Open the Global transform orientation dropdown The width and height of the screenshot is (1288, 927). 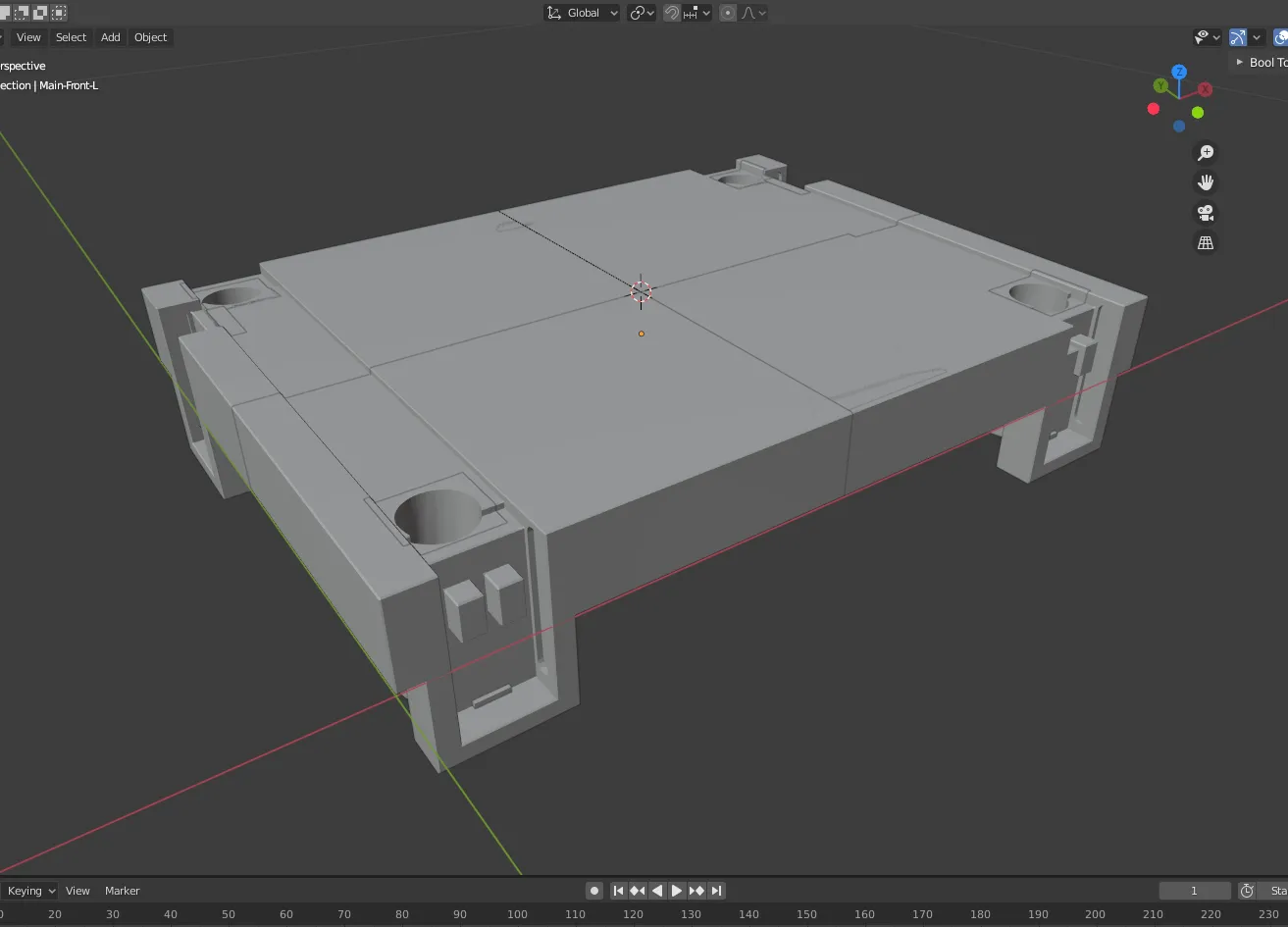pos(583,13)
